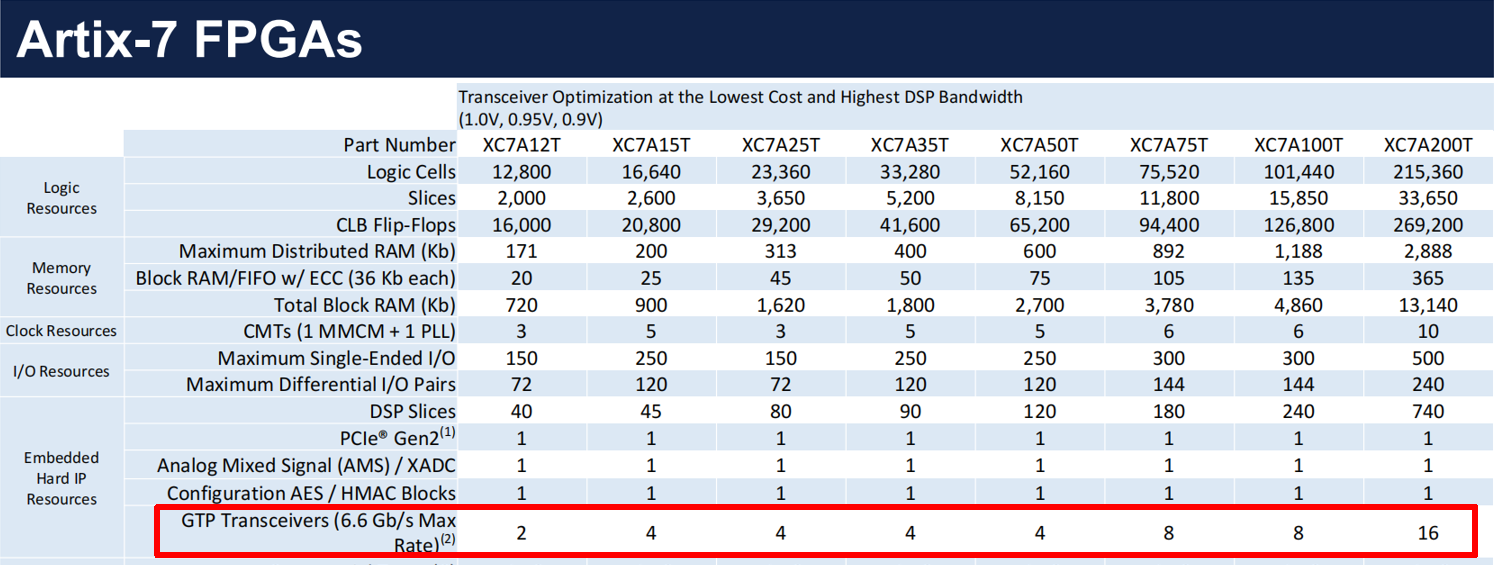
Task: Select the XC7A75T part number header
Action: tap(1169, 145)
